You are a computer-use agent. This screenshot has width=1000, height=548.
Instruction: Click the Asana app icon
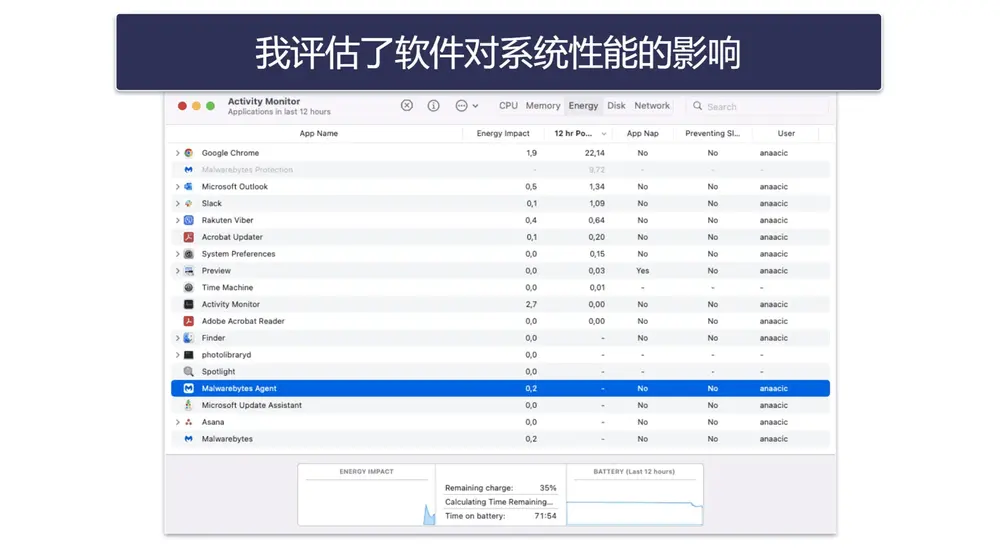188,422
